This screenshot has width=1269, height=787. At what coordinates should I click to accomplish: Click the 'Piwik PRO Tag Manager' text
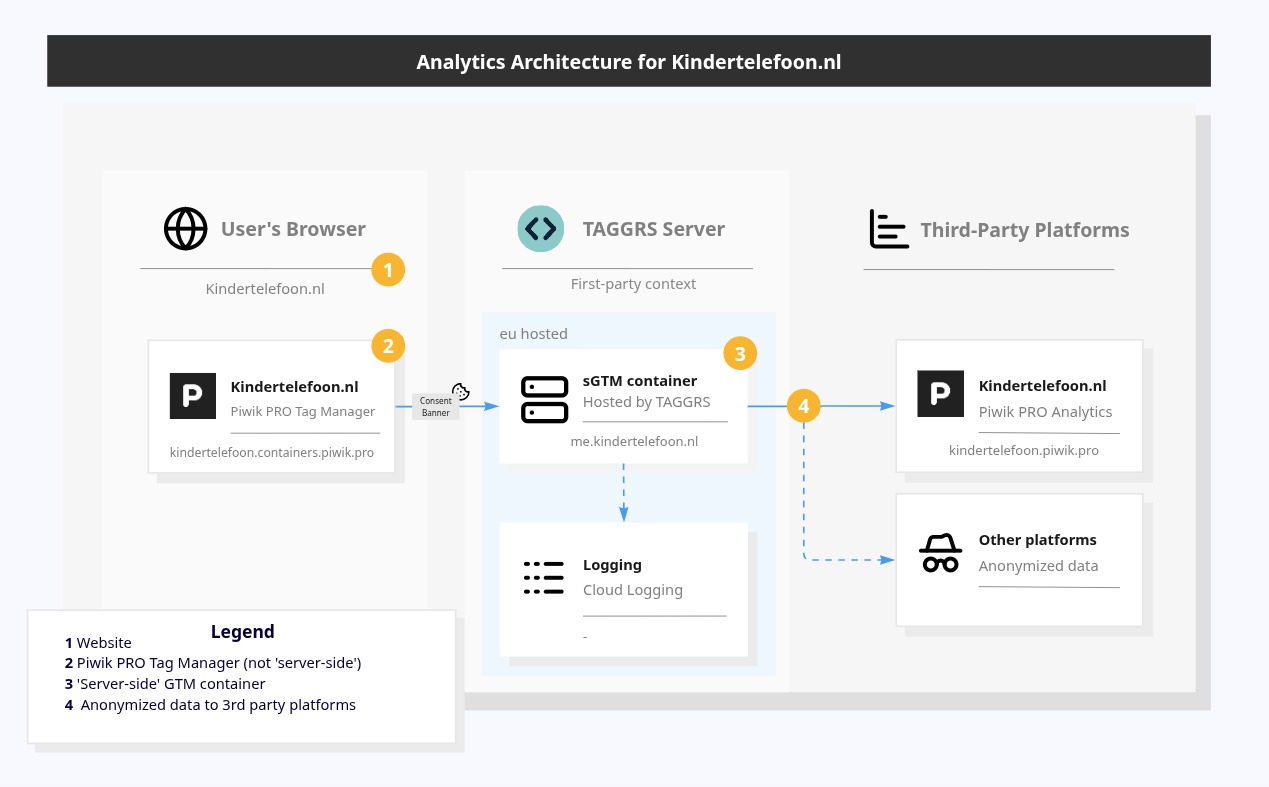303,411
